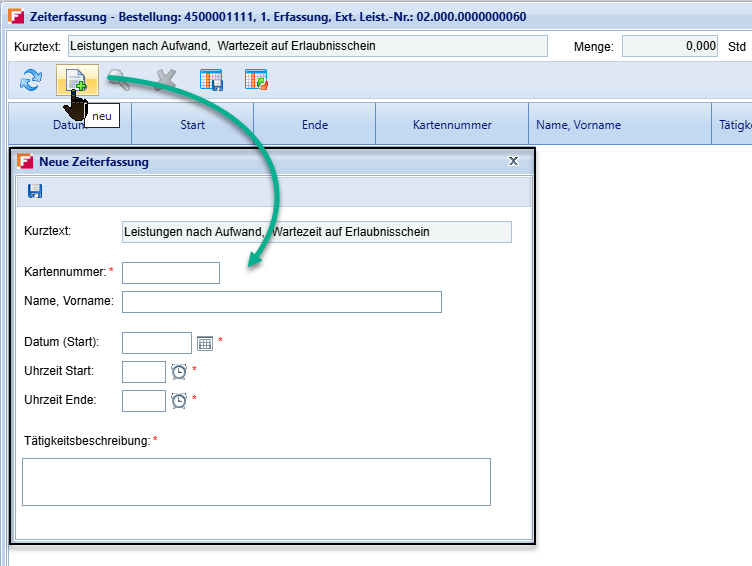Save entry with the floppy disk icon
Image resolution: width=752 pixels, height=566 pixels.
pos(36,191)
